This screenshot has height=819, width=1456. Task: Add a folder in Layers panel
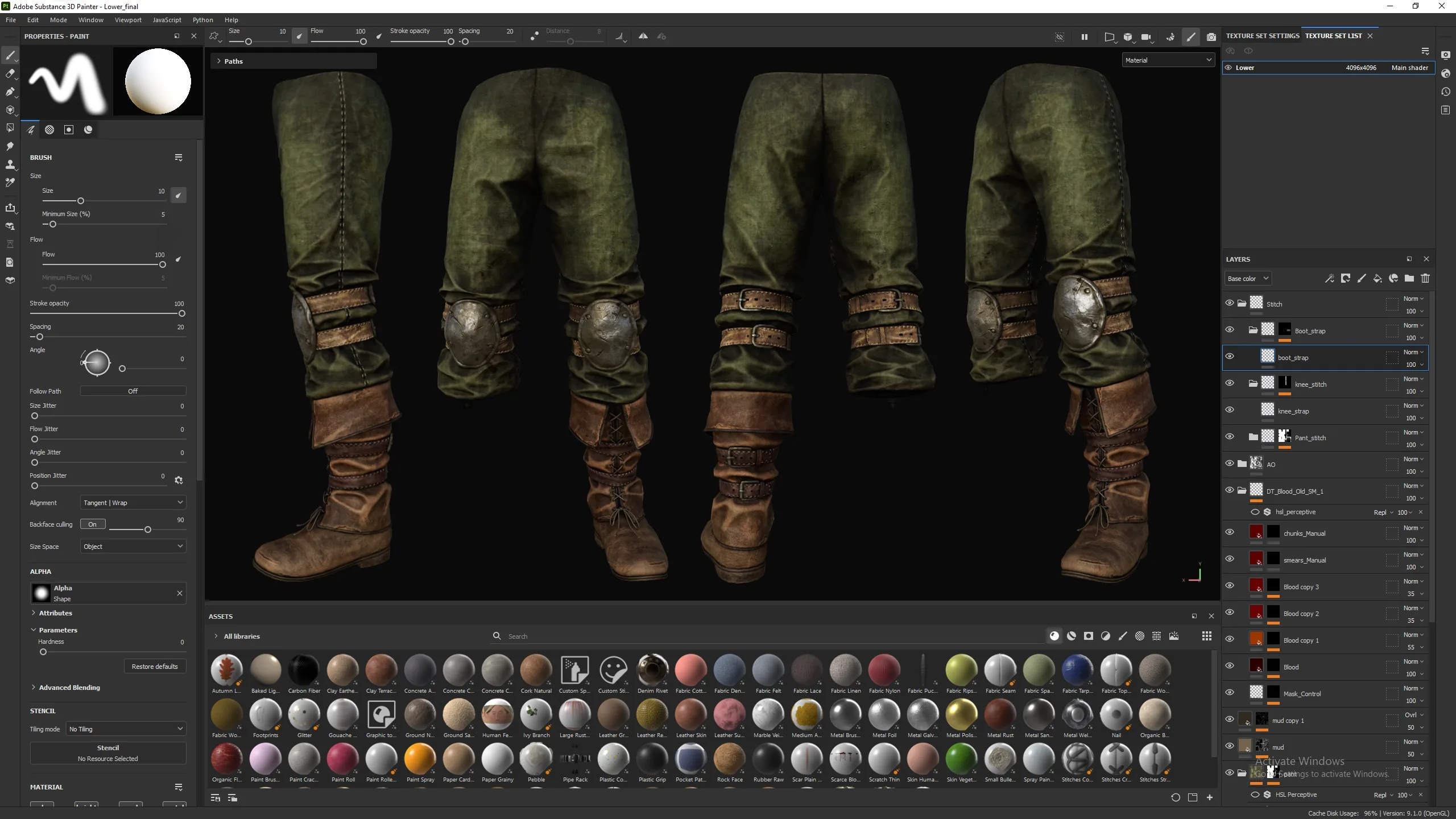[1409, 279]
